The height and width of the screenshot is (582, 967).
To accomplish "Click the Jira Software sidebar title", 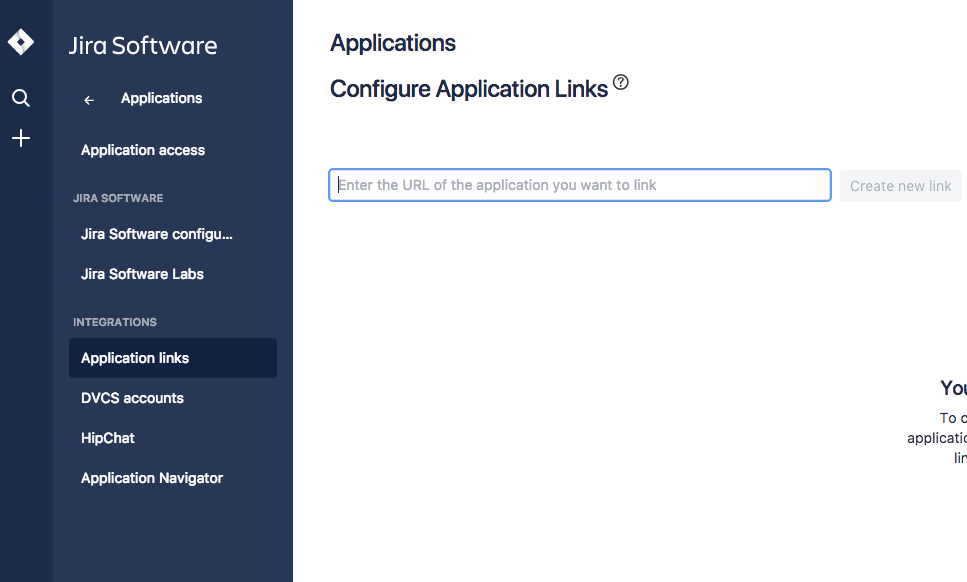I will click(143, 45).
